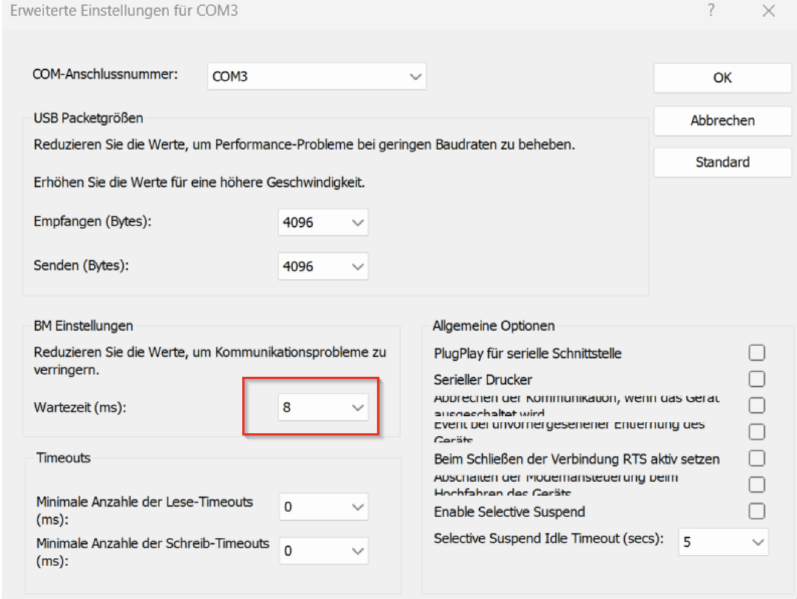The height and width of the screenshot is (599, 797).
Task: Enable PlugPlay für serielle Schnittstelle checkbox
Action: [757, 353]
